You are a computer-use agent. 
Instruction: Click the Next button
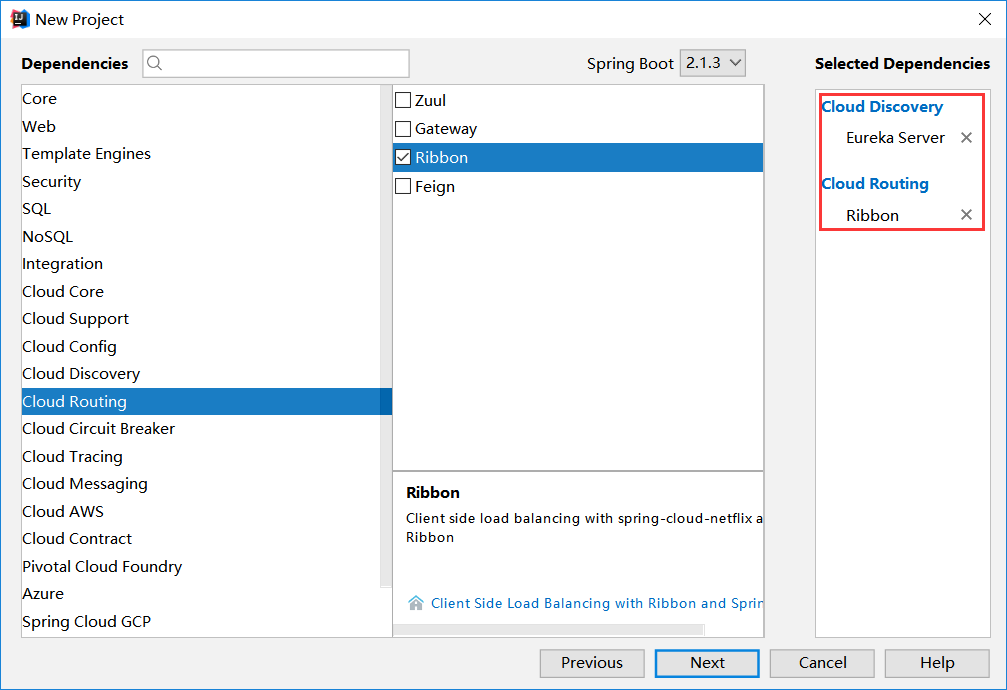click(x=707, y=663)
